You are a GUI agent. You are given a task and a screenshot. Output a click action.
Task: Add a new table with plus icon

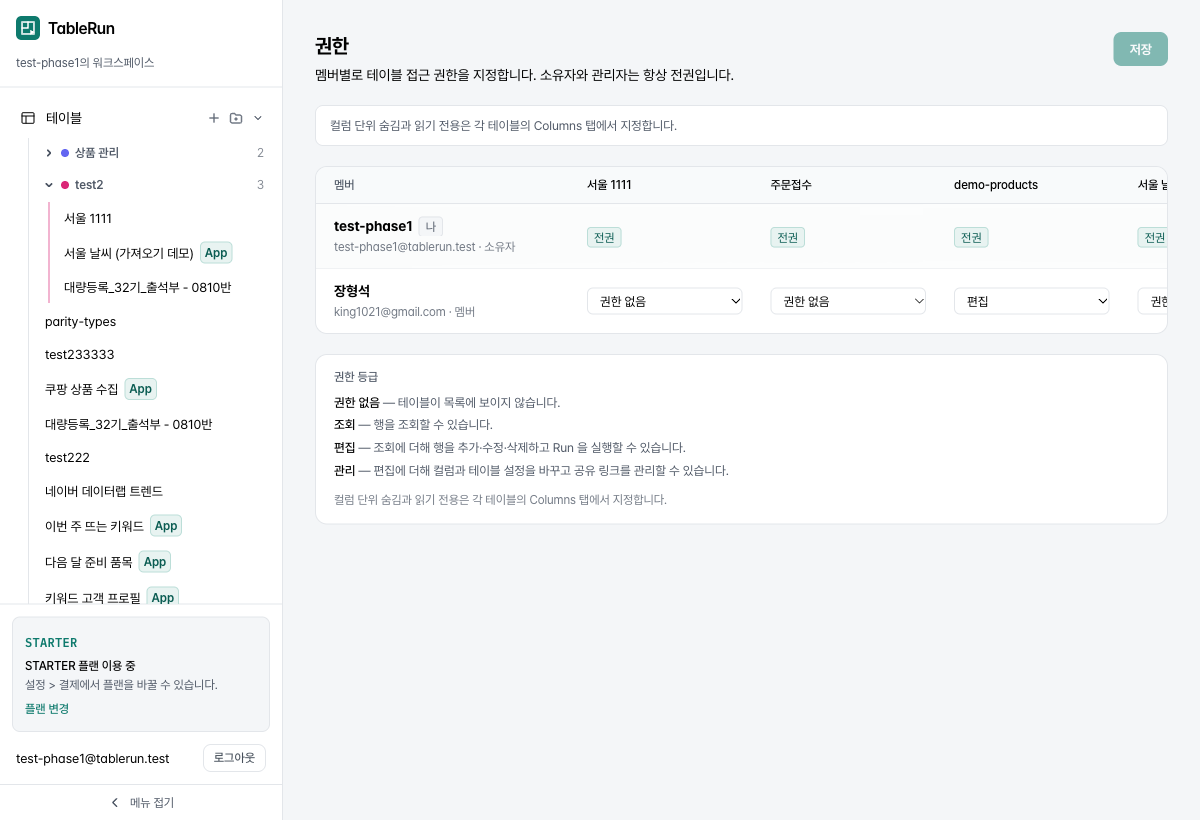(213, 118)
